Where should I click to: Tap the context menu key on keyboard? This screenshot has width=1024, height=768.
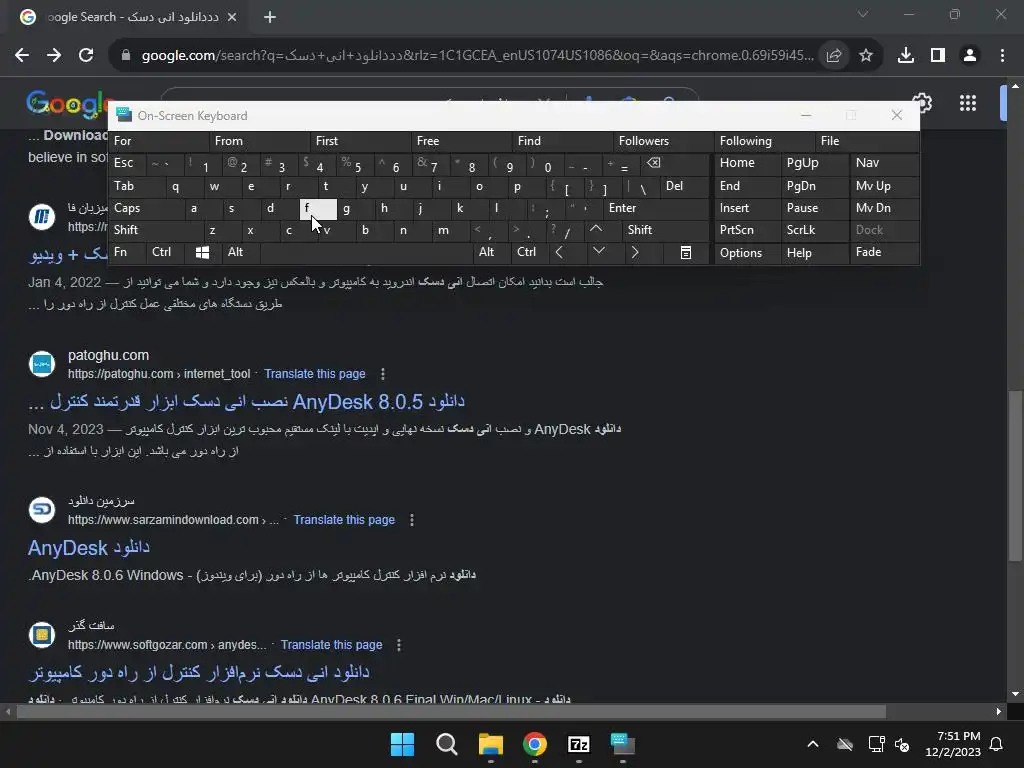pyautogui.click(x=686, y=253)
